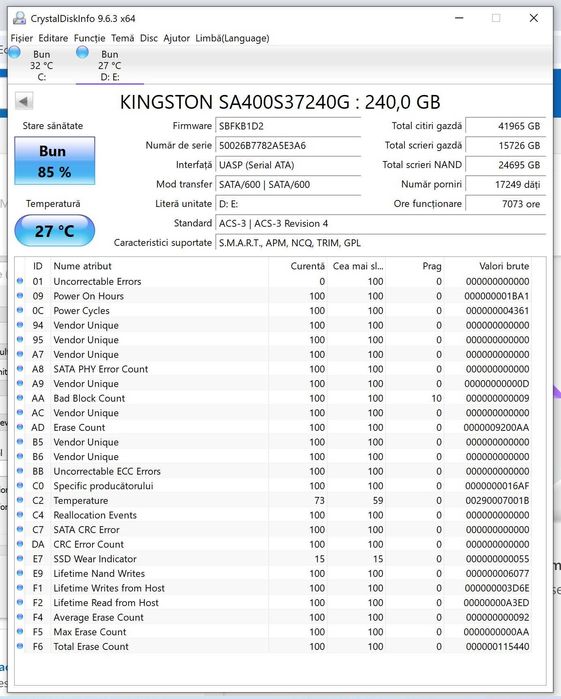
Task: Open the Disc menu
Action: 149,38
